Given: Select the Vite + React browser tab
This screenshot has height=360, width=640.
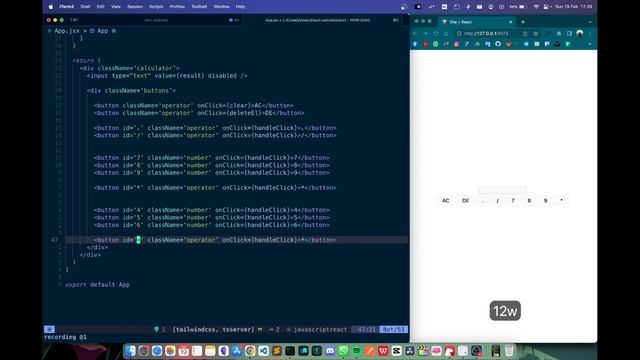Looking at the screenshot, I should pos(476,22).
